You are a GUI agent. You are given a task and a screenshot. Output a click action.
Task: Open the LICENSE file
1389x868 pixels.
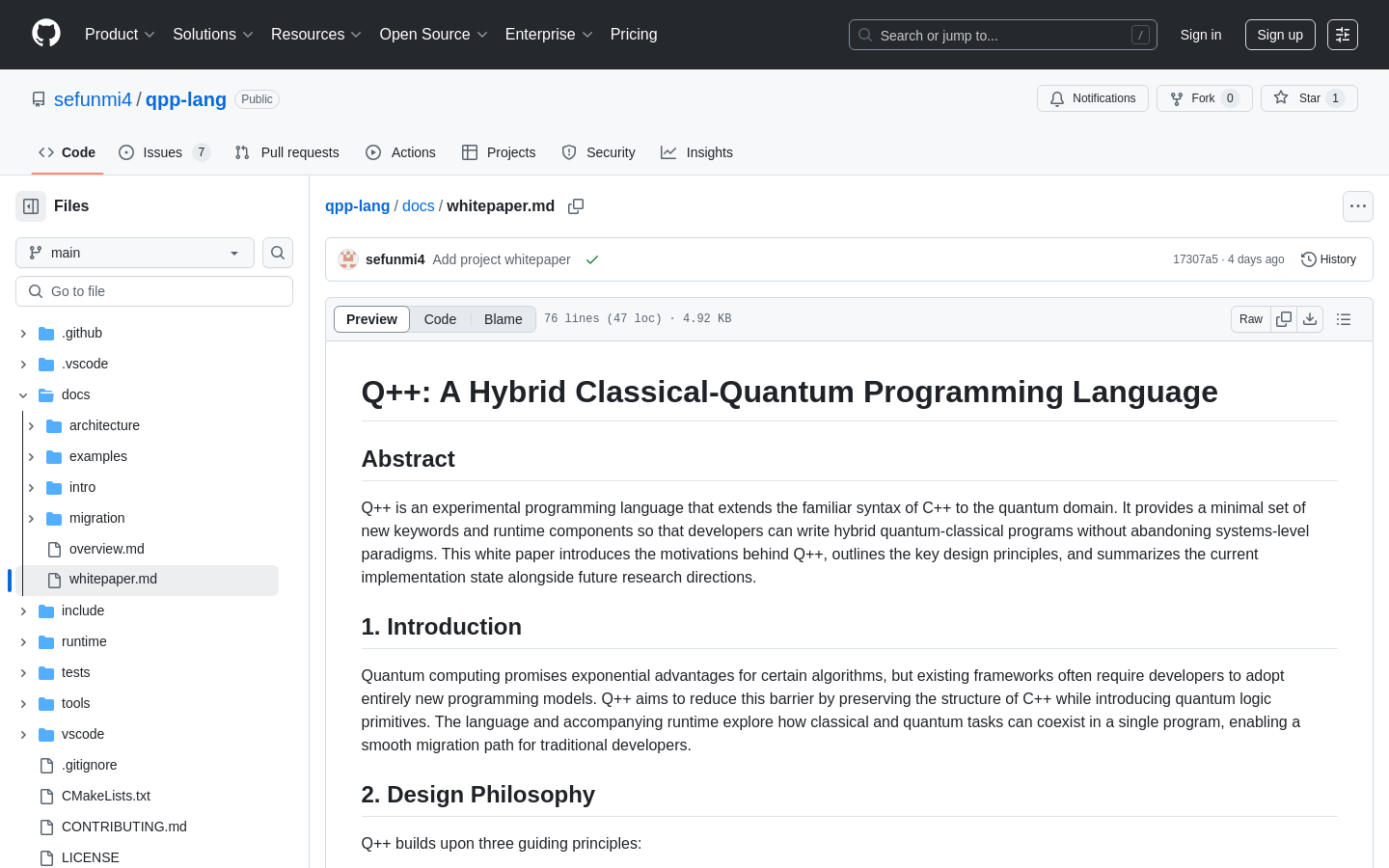(x=91, y=857)
